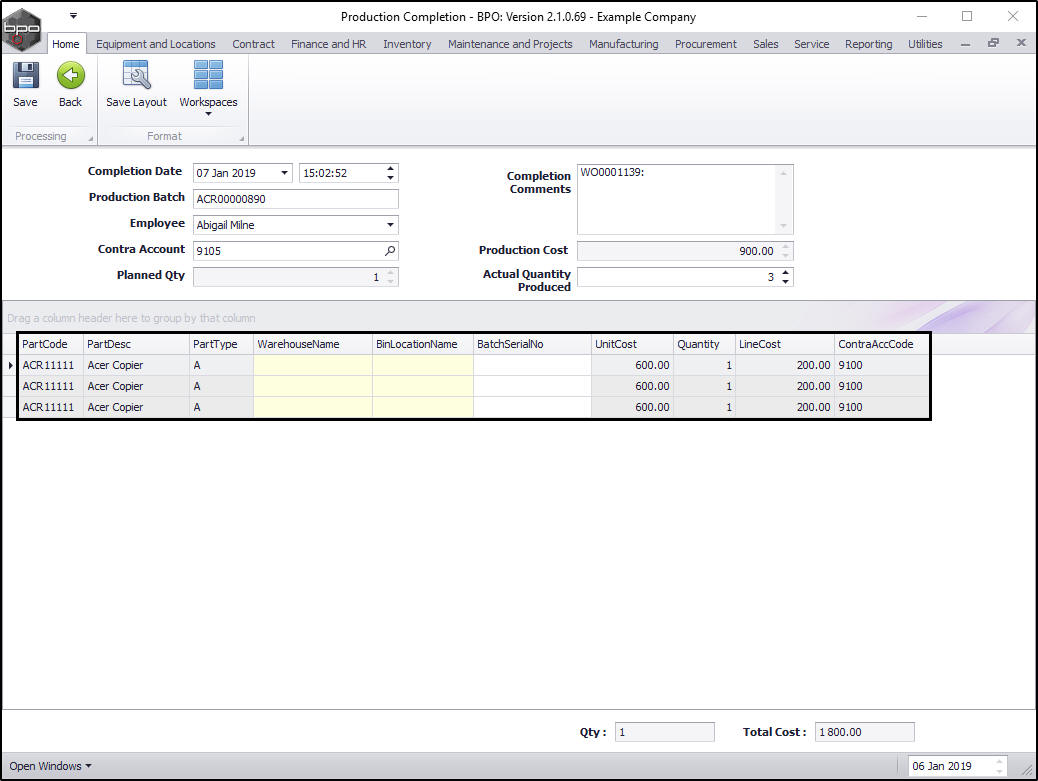The height and width of the screenshot is (781, 1038).
Task: Sort by LineCost column header
Action: click(x=784, y=344)
